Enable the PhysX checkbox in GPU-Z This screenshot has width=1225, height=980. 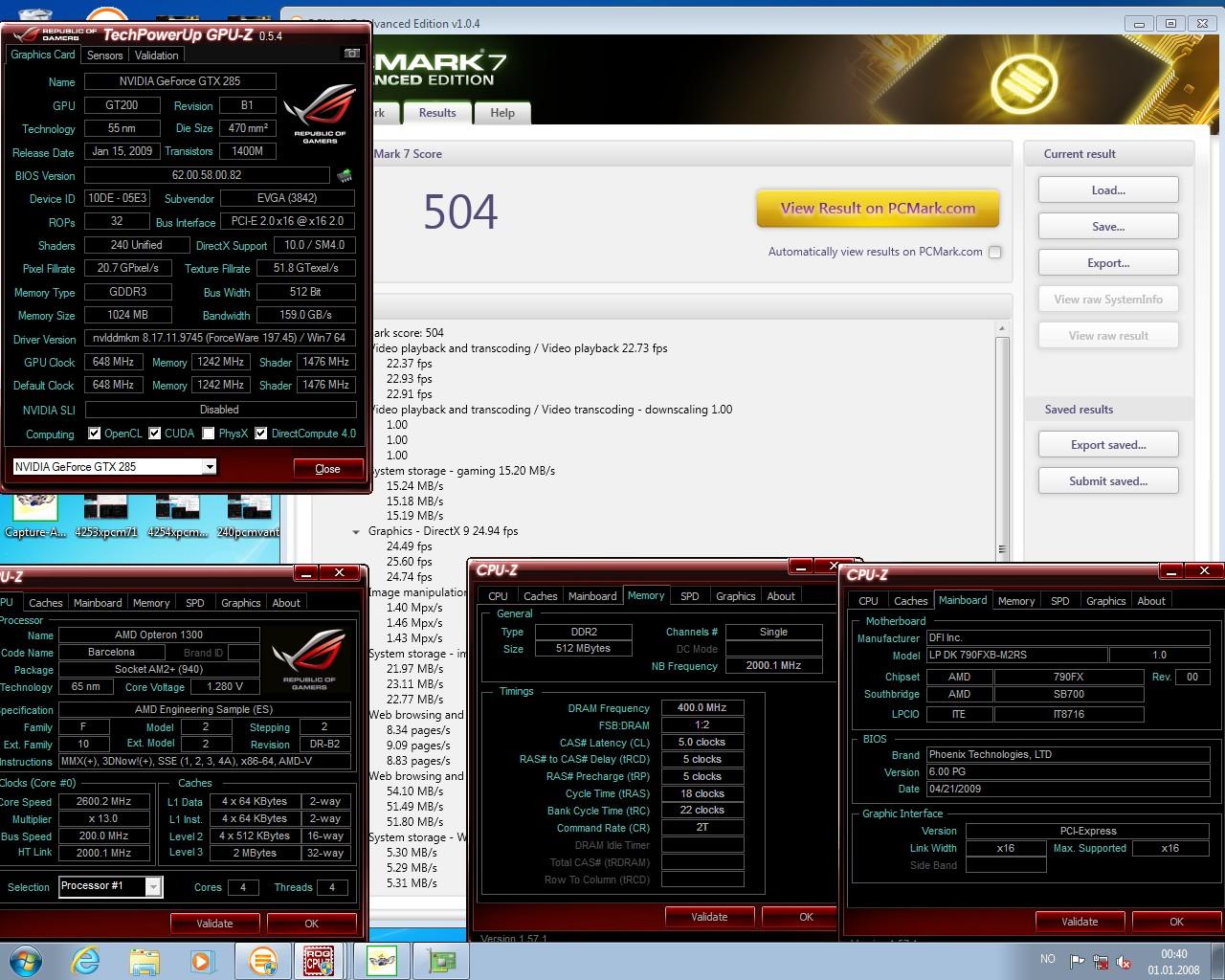point(208,434)
